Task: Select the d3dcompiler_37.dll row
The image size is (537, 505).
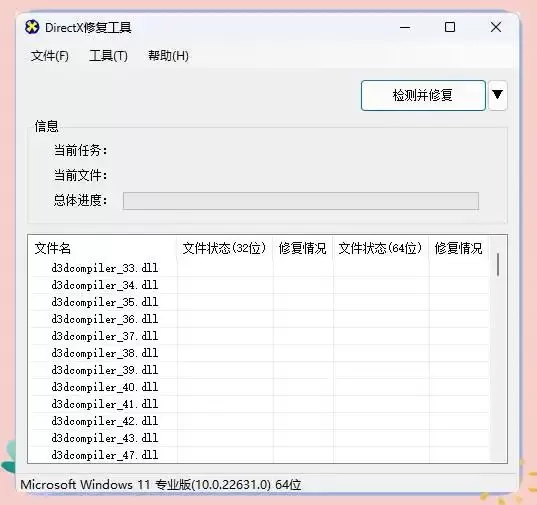Action: click(x=260, y=336)
